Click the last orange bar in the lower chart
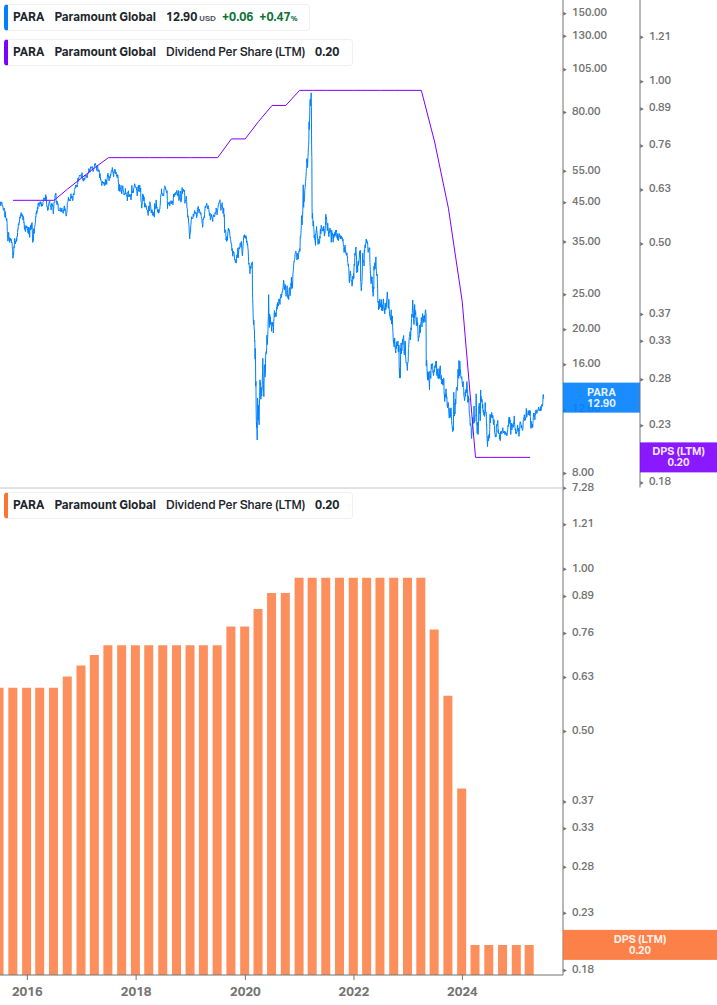Viewport: 717px width, 1005px height. (x=529, y=959)
